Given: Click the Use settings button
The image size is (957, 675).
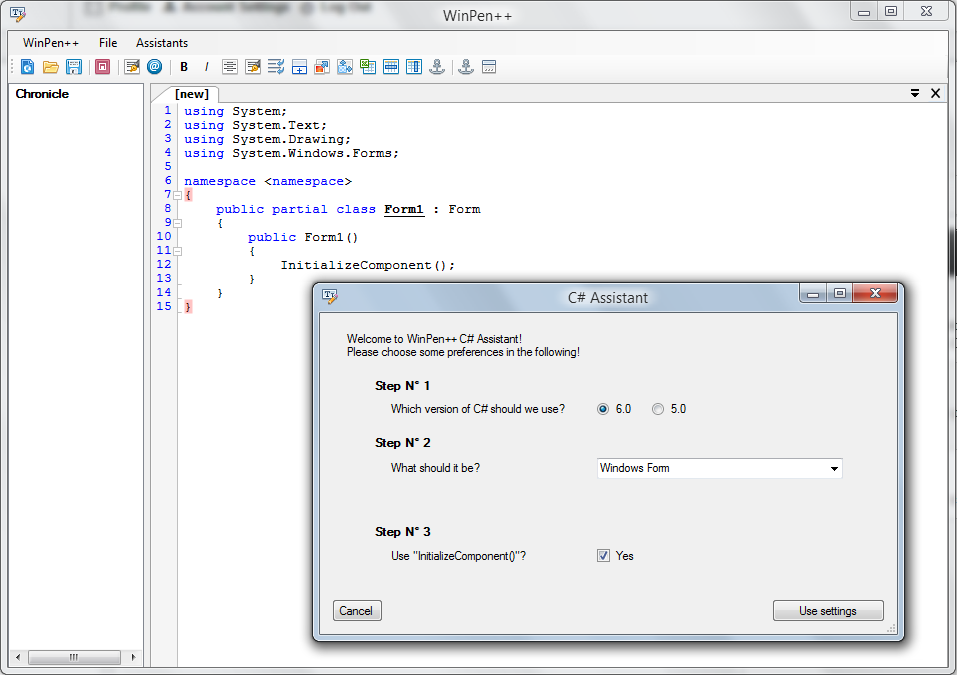Looking at the screenshot, I should click(828, 611).
